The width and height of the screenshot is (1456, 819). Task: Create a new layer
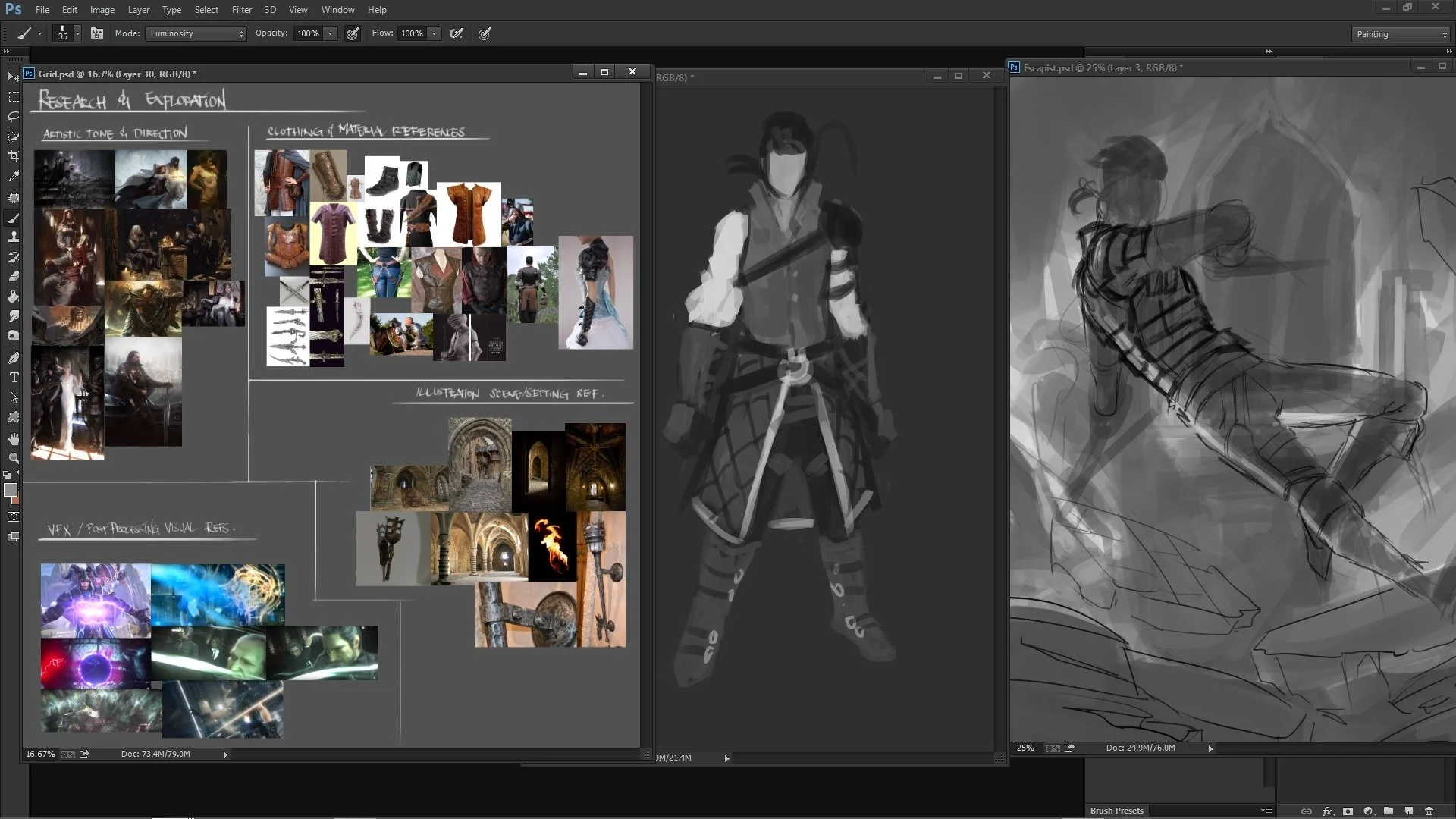1409,811
